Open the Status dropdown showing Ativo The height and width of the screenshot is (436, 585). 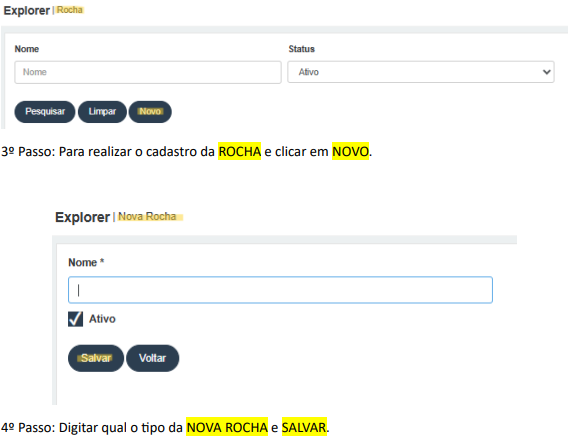pyautogui.click(x=421, y=72)
